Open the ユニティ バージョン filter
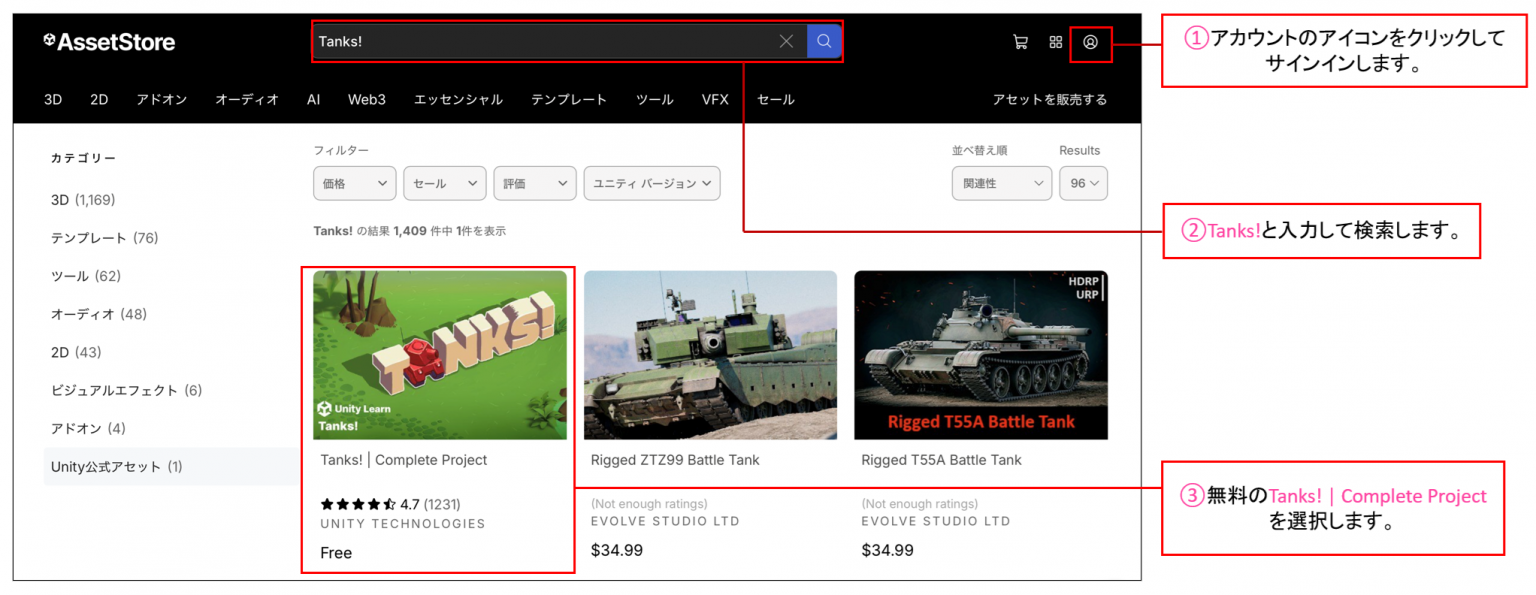Screen dimensions: 1536x595 pyautogui.click(x=652, y=183)
